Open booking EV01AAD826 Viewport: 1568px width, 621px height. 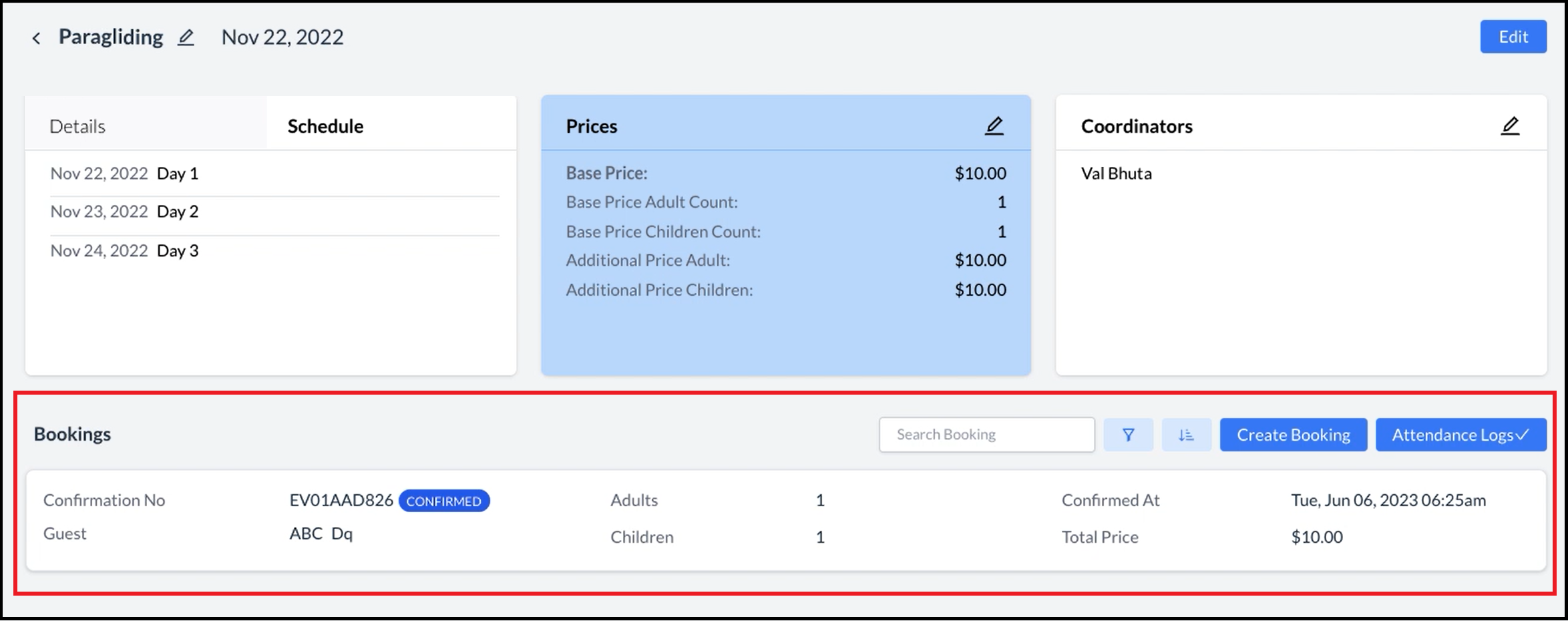(x=341, y=499)
